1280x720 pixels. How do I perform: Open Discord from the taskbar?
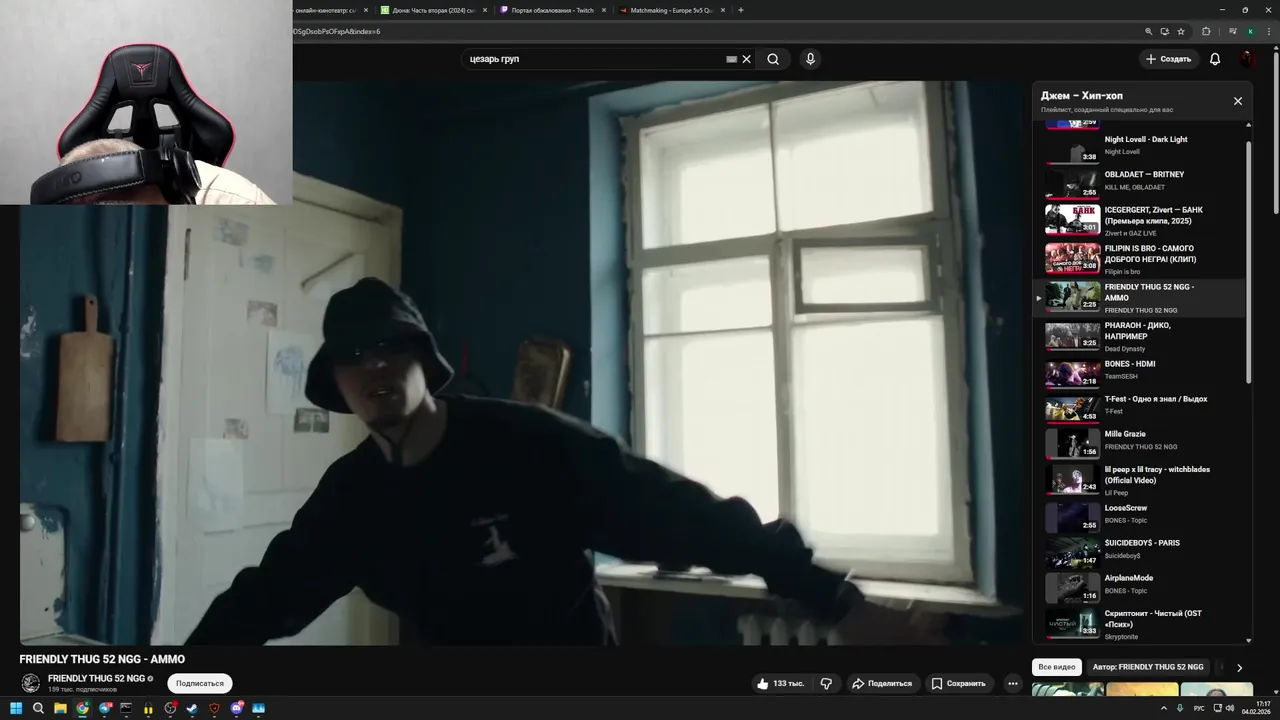(x=237, y=709)
